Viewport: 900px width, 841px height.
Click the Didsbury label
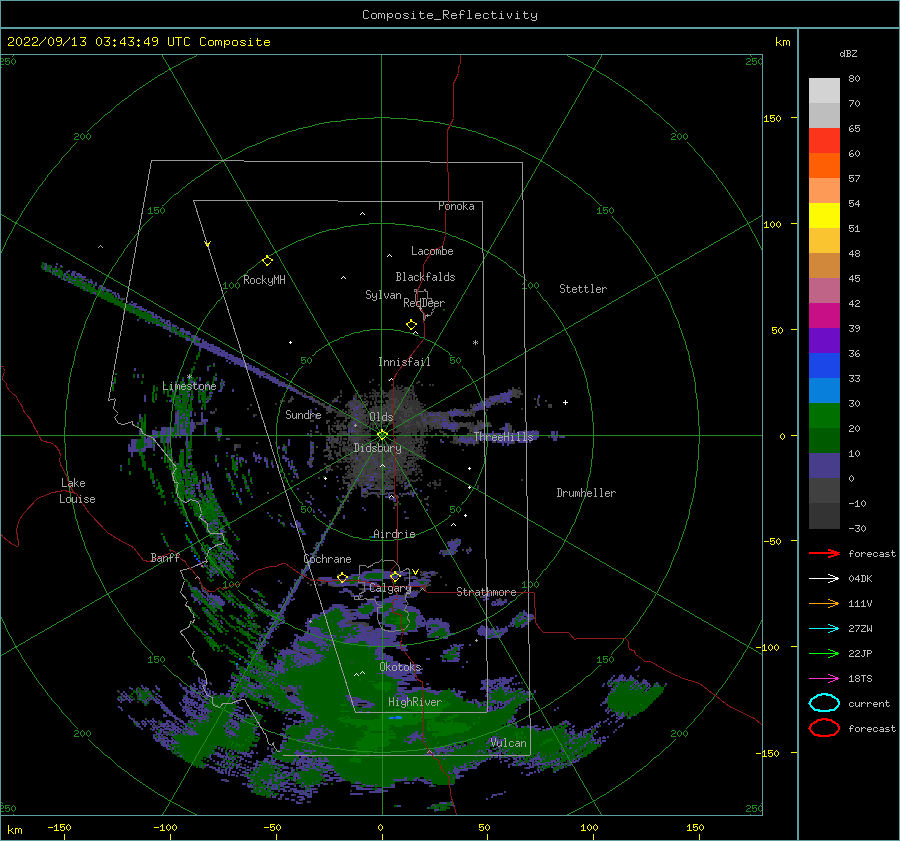(377, 448)
